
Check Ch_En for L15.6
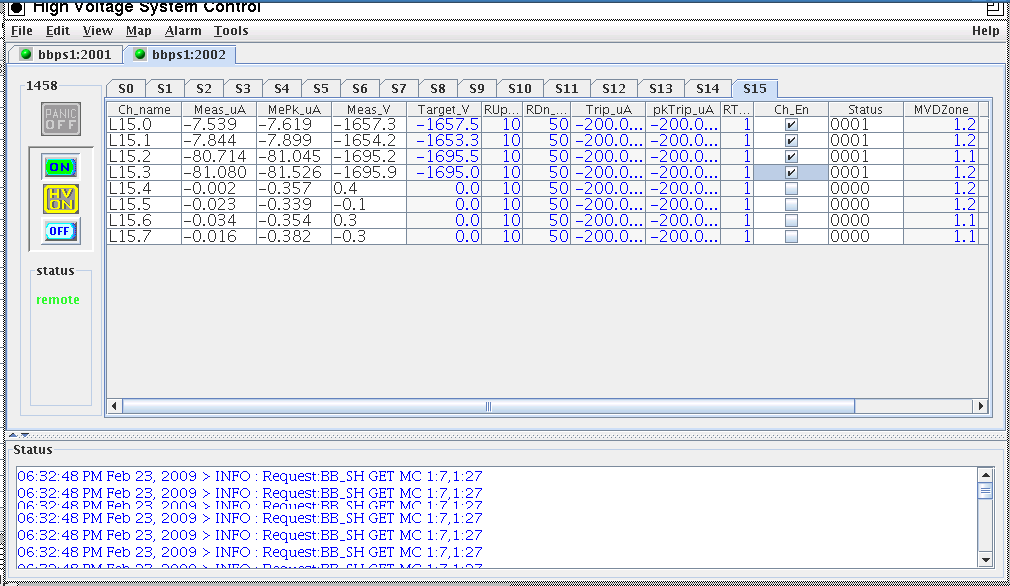tap(791, 221)
